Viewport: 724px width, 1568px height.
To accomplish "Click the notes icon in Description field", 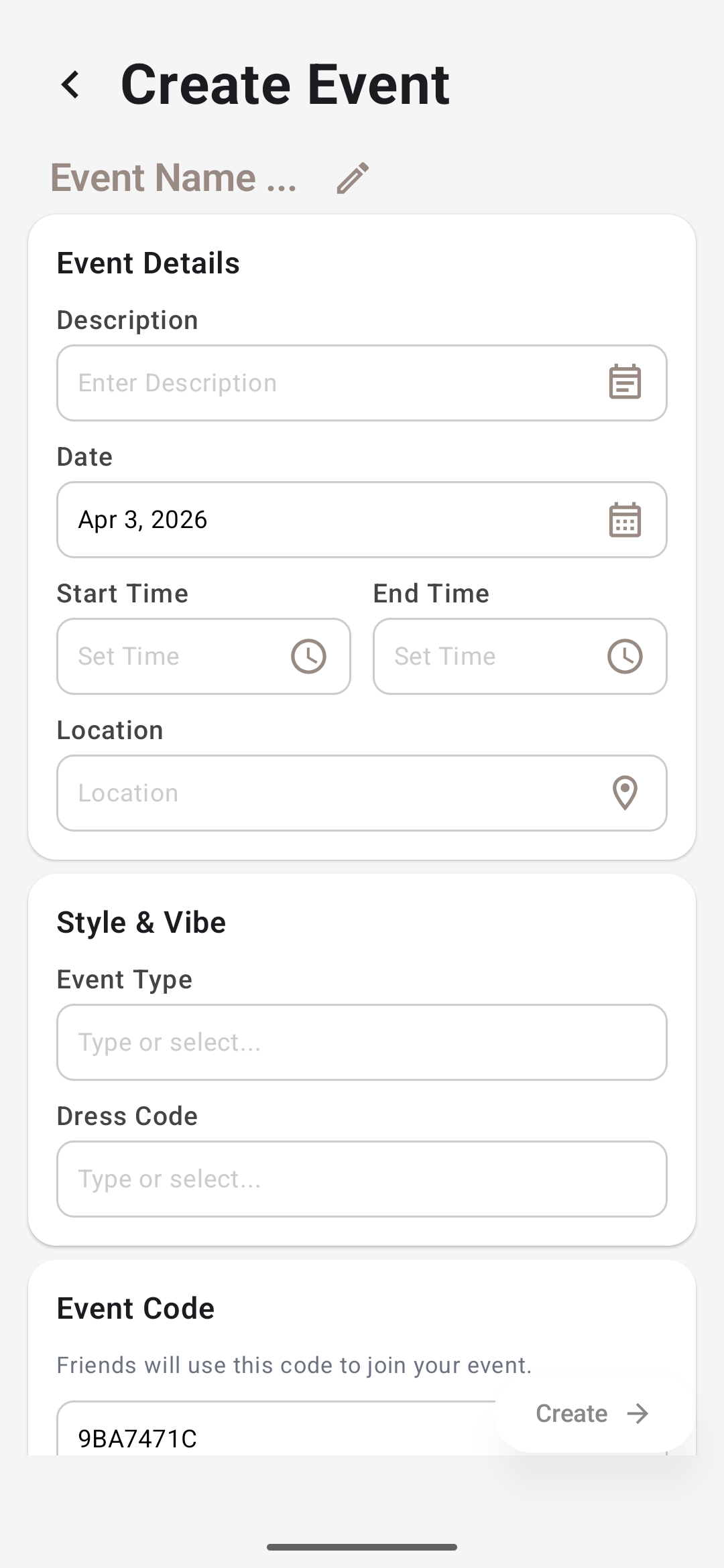I will [625, 383].
